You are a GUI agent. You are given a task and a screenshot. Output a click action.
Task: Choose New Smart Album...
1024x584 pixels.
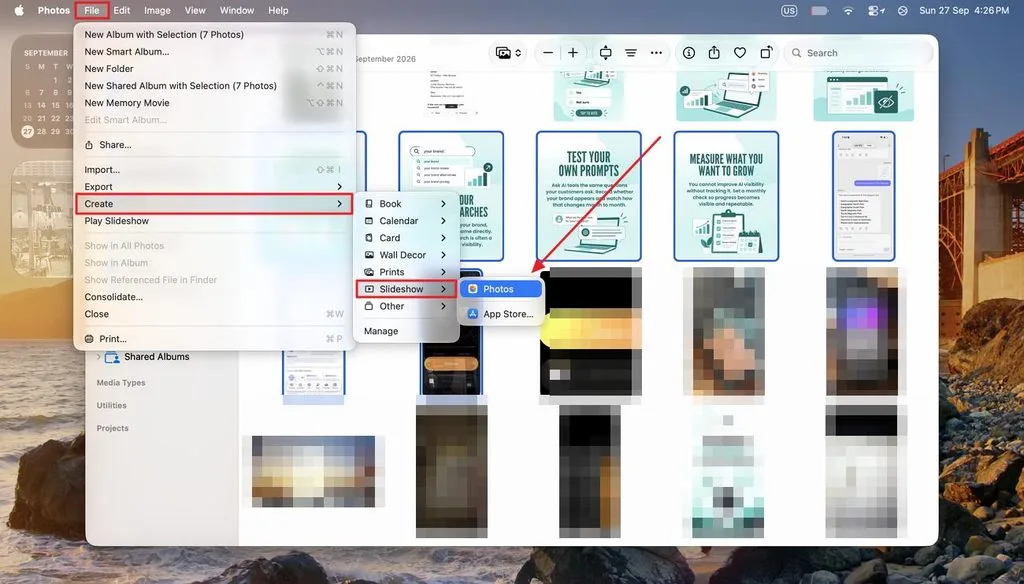tap(214, 52)
